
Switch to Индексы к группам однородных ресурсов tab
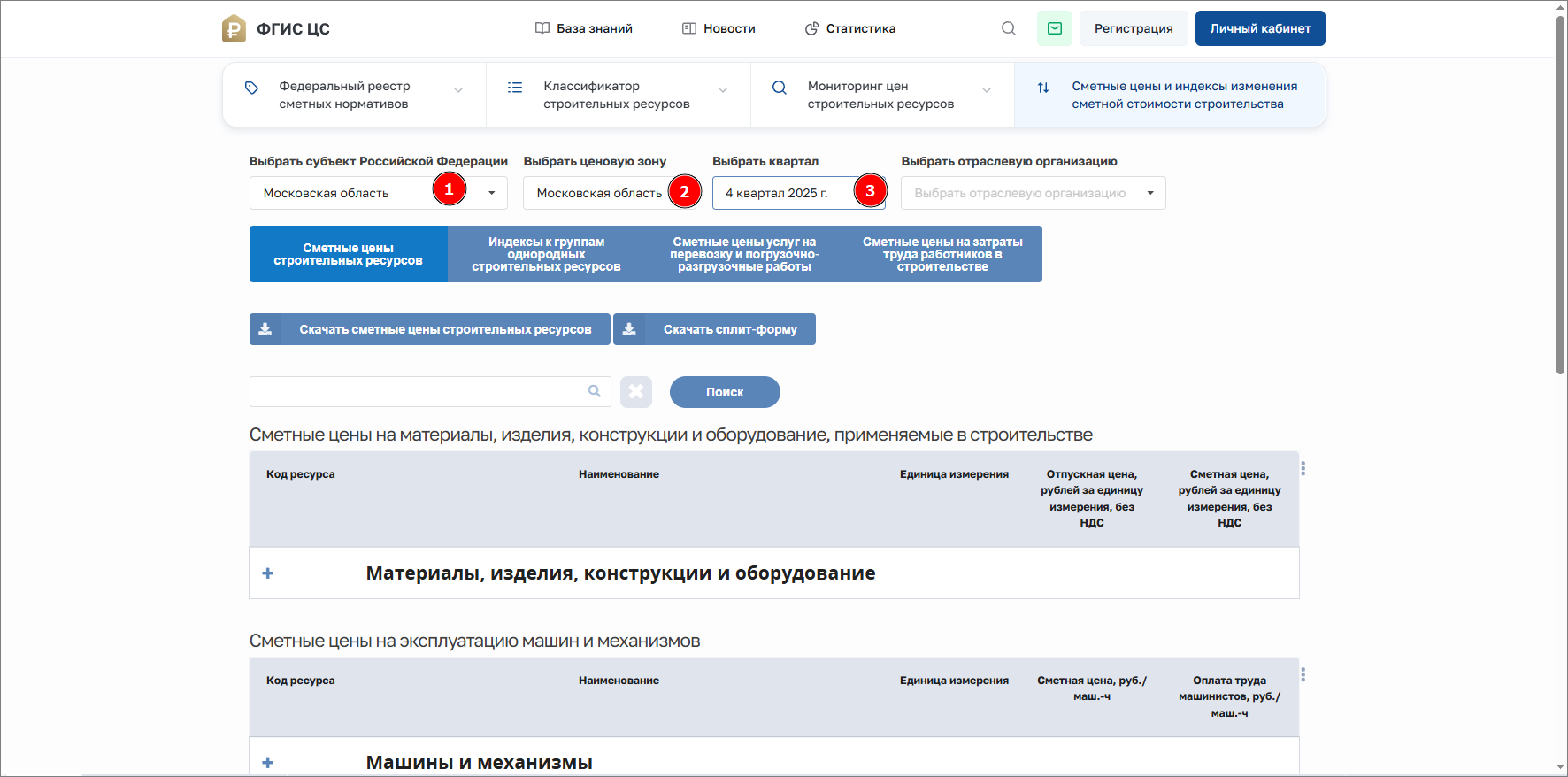tap(547, 254)
